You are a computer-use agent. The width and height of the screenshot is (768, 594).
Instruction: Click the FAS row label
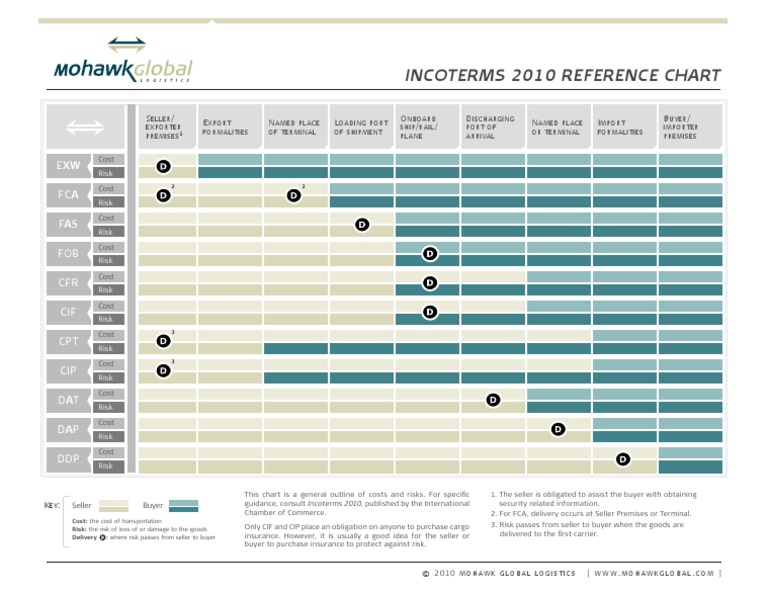click(69, 224)
